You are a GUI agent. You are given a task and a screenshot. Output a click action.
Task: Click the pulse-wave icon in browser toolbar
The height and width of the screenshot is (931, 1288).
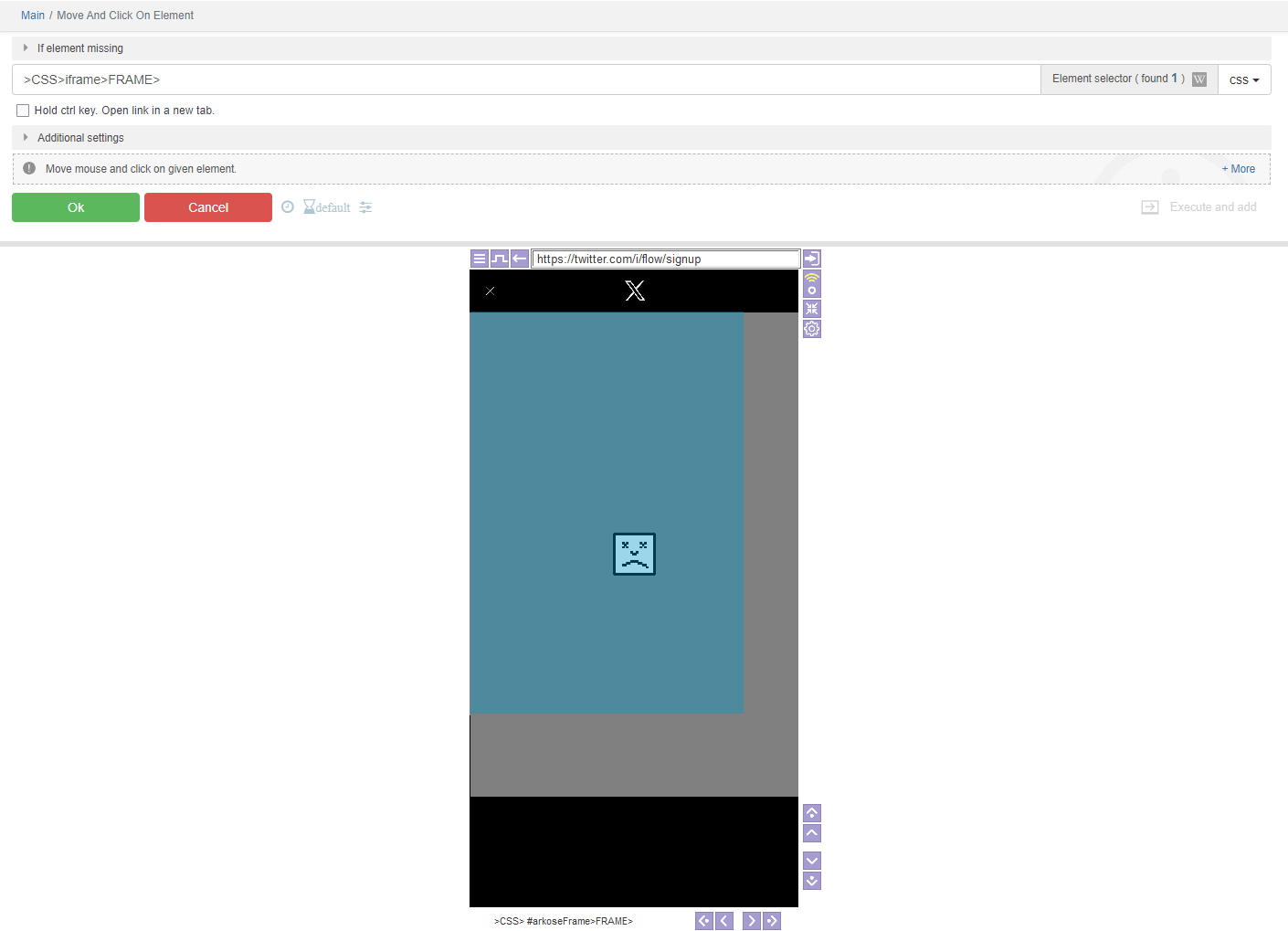(500, 259)
